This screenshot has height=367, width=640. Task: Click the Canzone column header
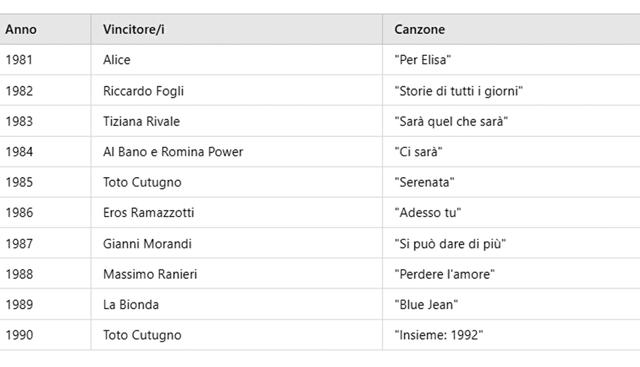[511, 29]
